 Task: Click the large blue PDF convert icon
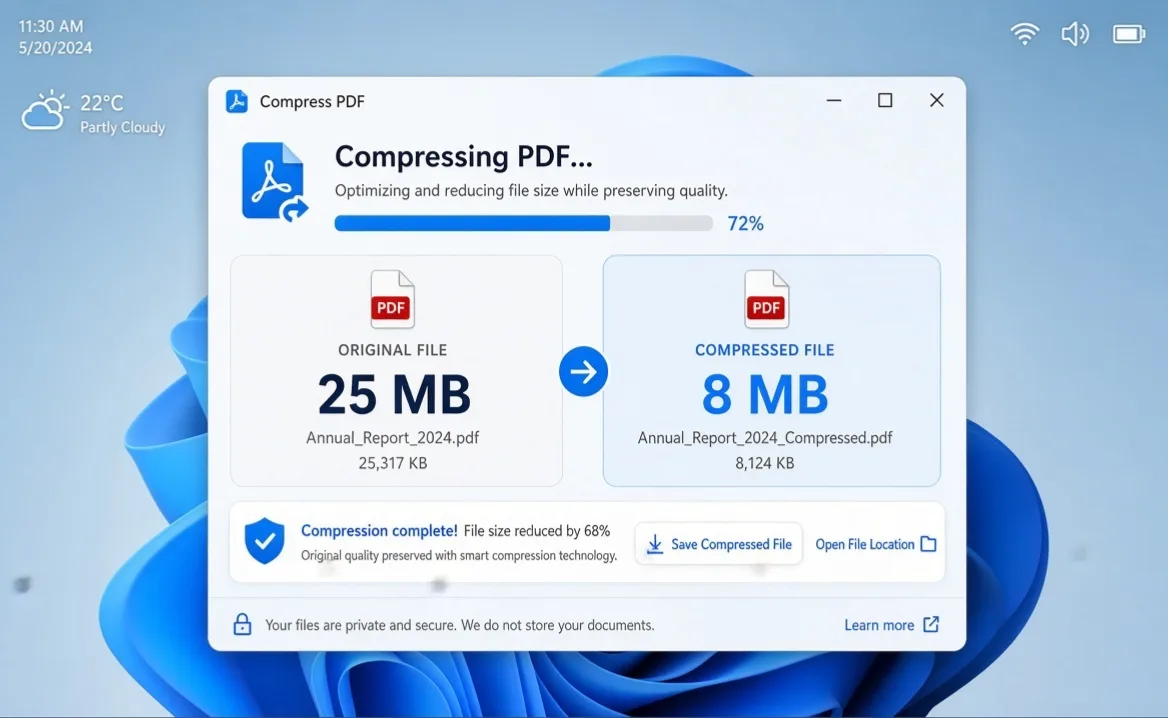point(274,182)
